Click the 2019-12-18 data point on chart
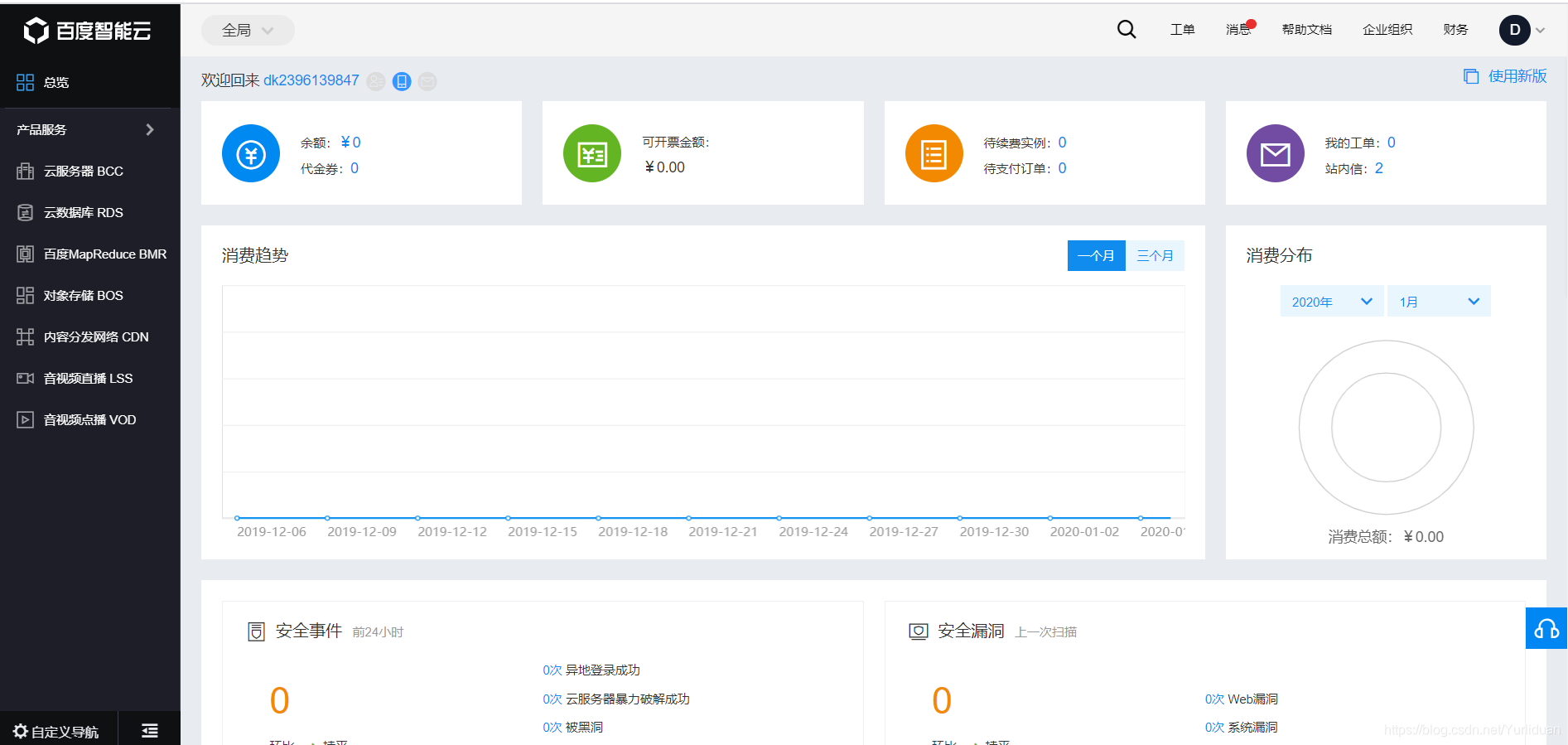 point(598,518)
